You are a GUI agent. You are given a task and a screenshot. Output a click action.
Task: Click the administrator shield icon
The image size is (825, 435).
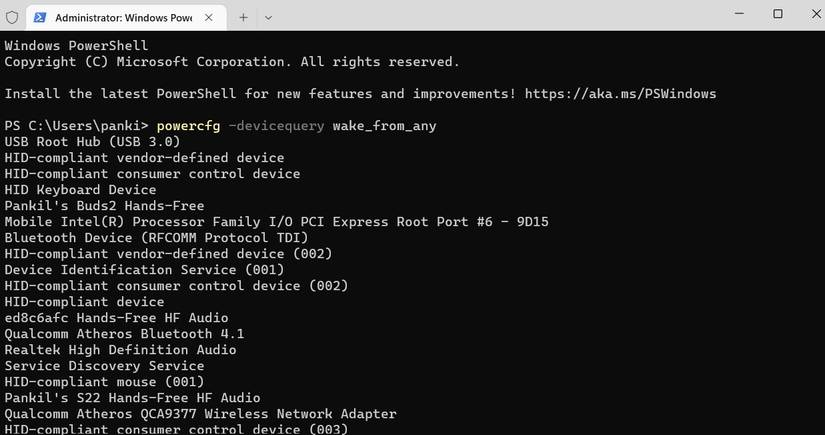(12, 17)
